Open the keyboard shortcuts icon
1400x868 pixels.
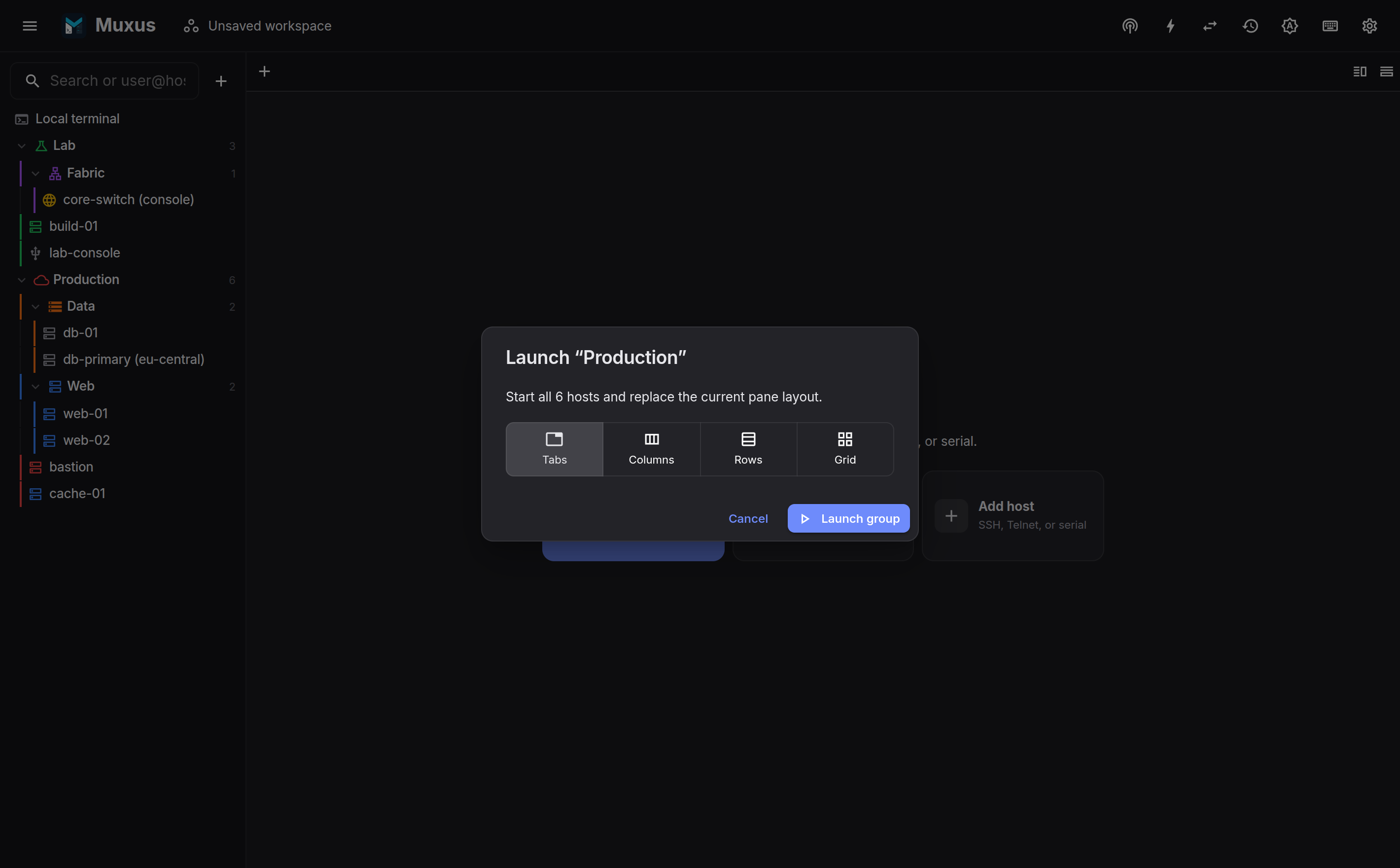coord(1330,26)
